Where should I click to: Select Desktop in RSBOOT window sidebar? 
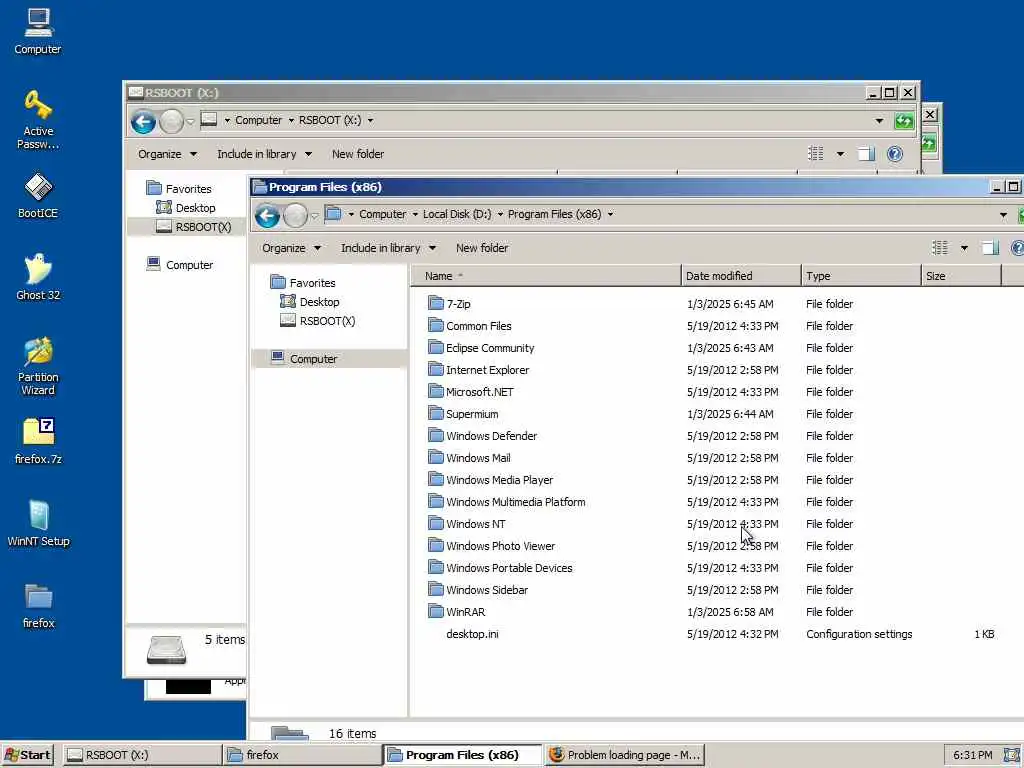pos(185,208)
